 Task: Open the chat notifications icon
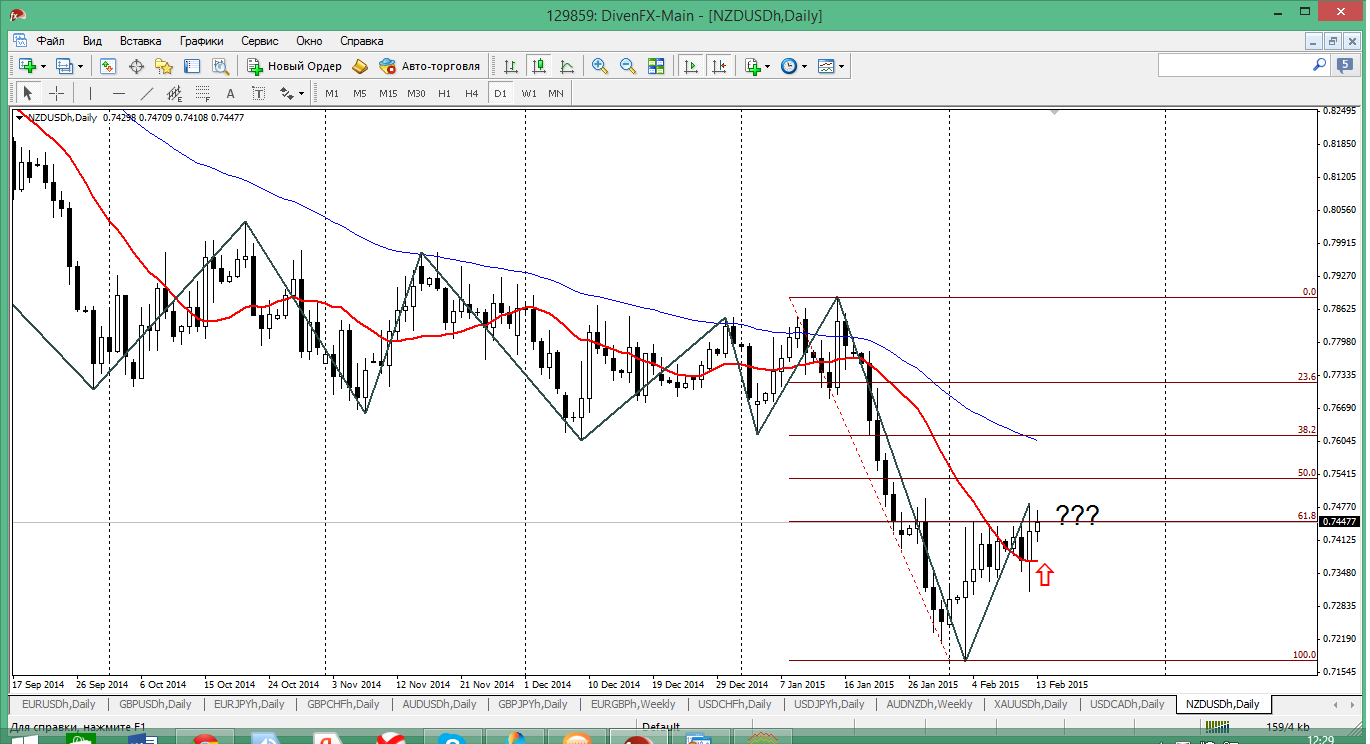(1344, 65)
